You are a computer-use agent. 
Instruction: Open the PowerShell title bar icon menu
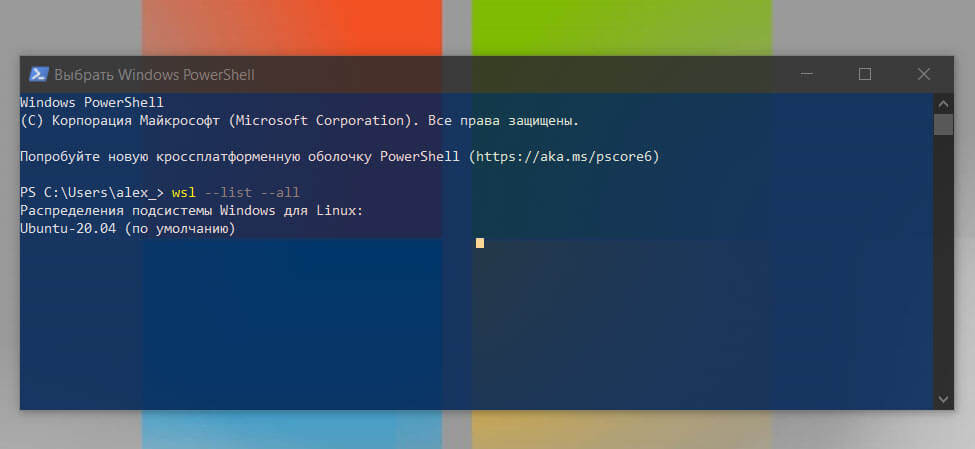pyautogui.click(x=39, y=75)
